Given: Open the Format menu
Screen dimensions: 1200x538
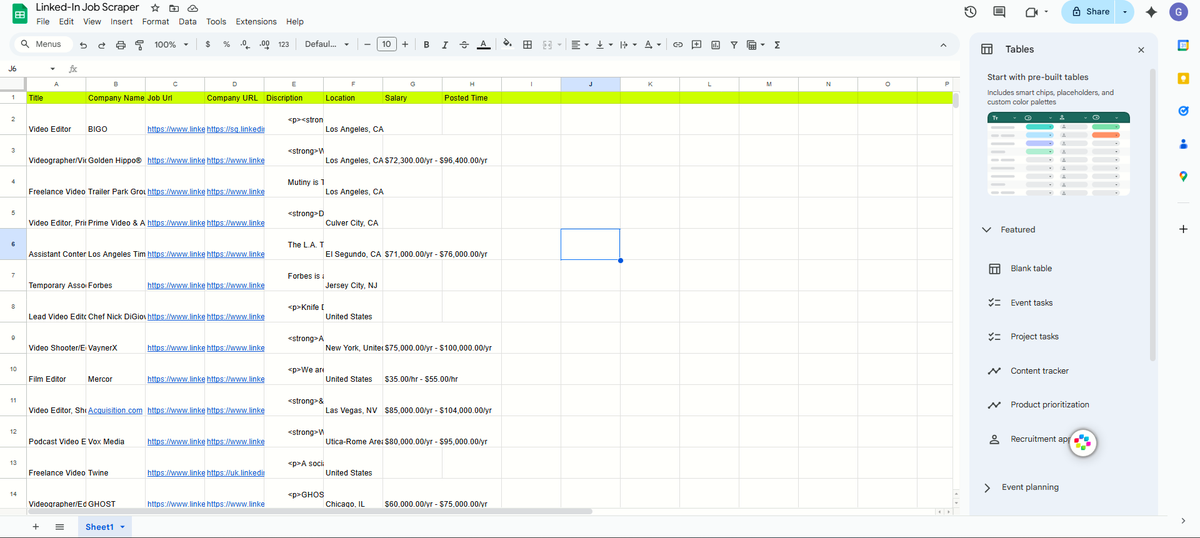Looking at the screenshot, I should point(155,22).
